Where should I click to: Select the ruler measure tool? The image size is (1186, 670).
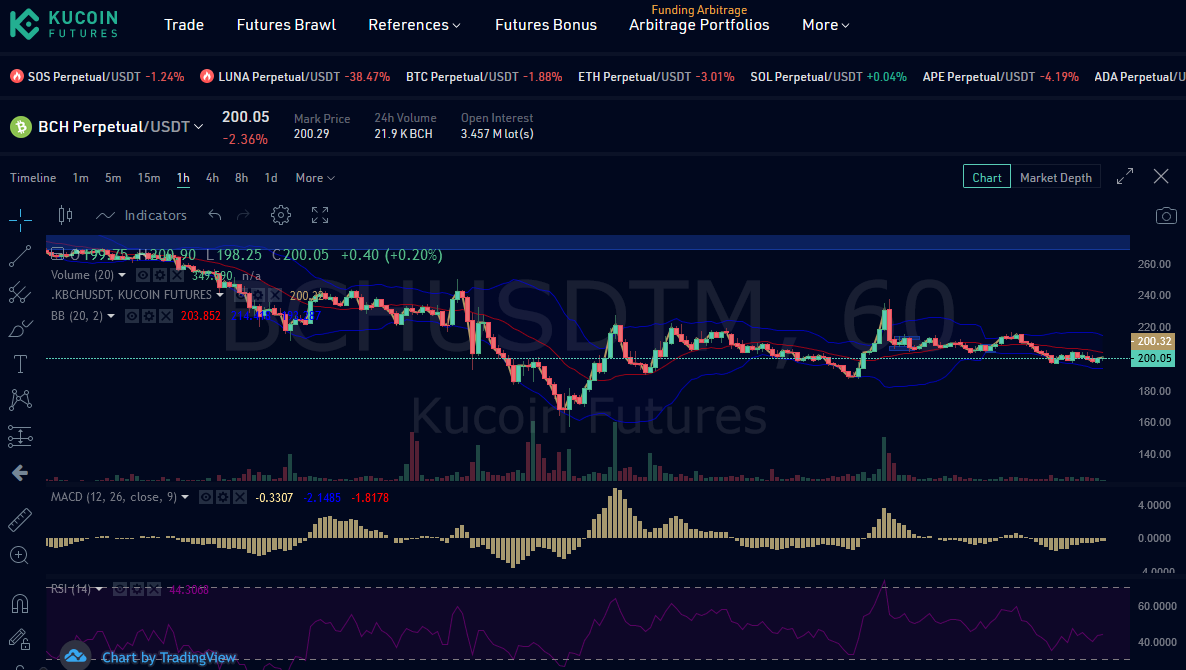[20, 520]
